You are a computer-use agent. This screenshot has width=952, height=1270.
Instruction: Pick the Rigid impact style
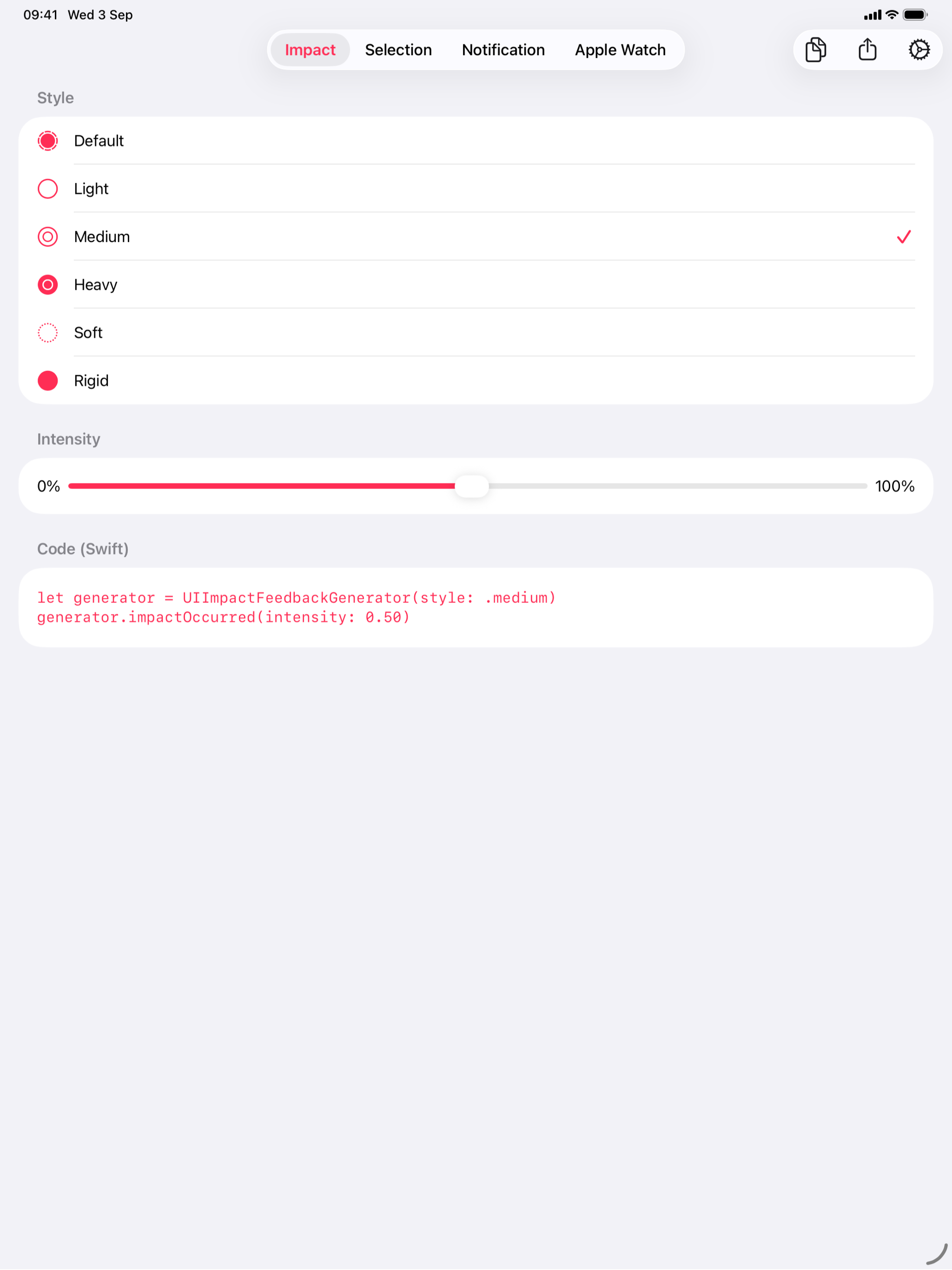pyautogui.click(x=476, y=381)
